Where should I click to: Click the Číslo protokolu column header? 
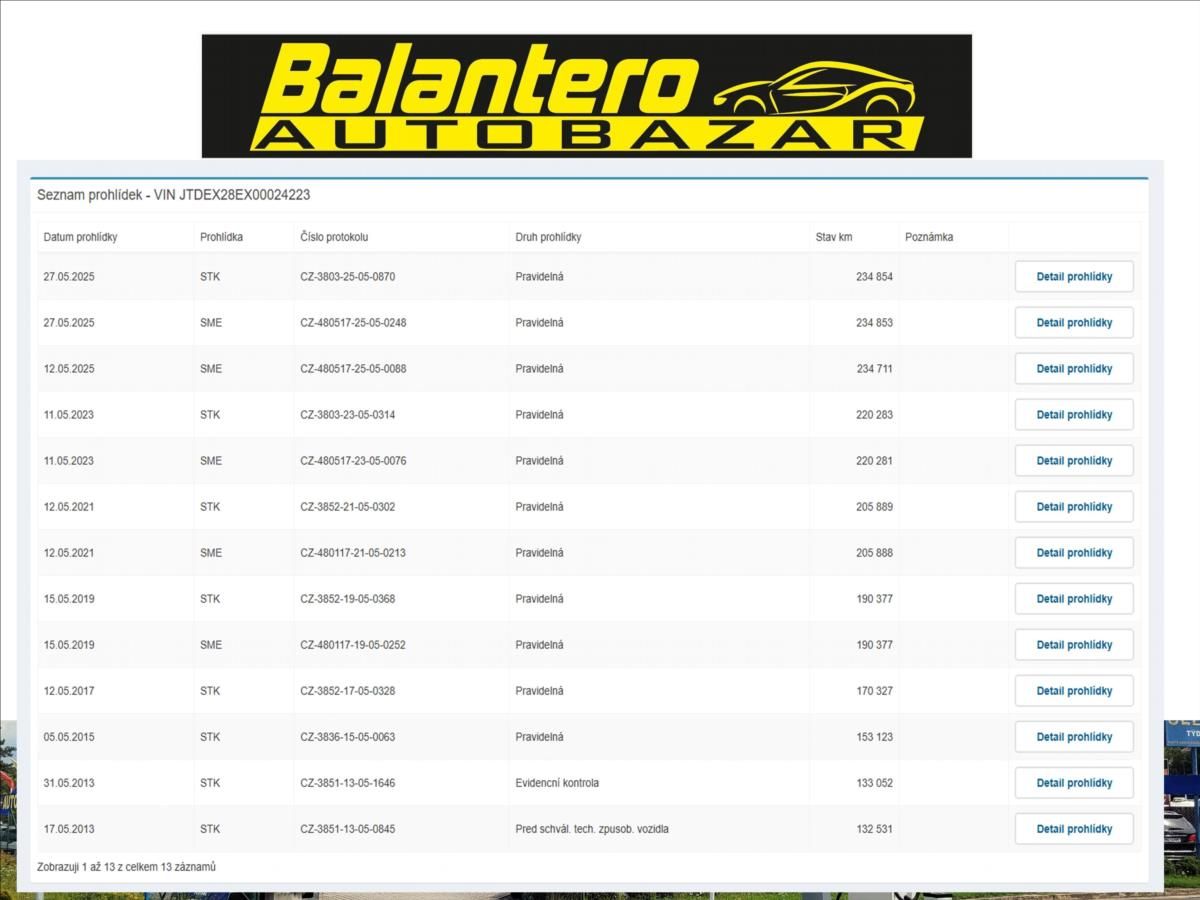click(334, 237)
